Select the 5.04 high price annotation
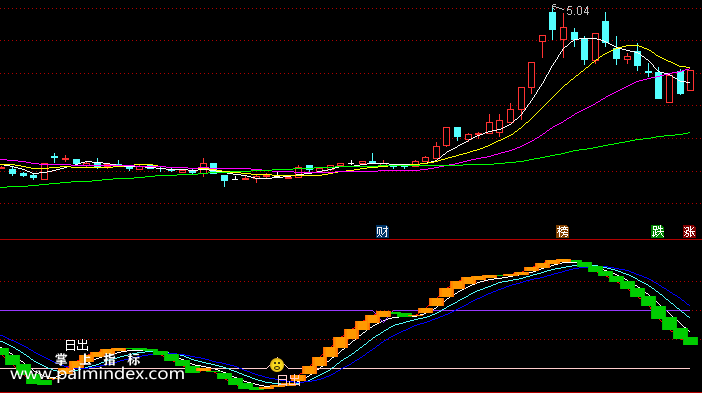 point(578,11)
